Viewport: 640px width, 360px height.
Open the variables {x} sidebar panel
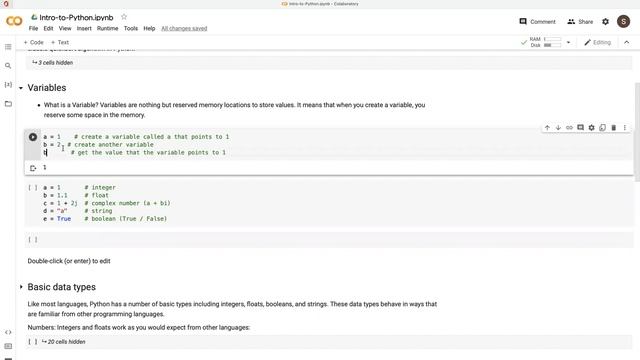coord(8,84)
